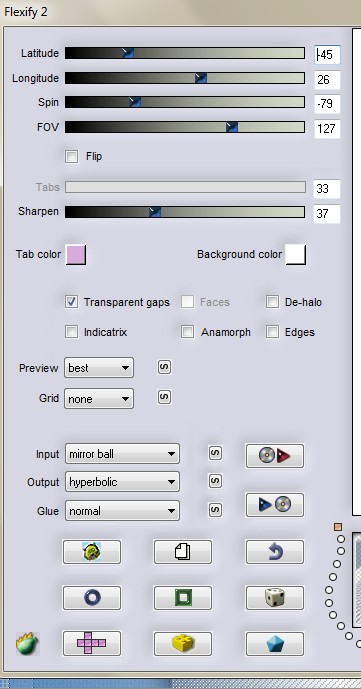
Task: Open the Input mirror ball dropdown
Action: pyautogui.click(x=122, y=454)
